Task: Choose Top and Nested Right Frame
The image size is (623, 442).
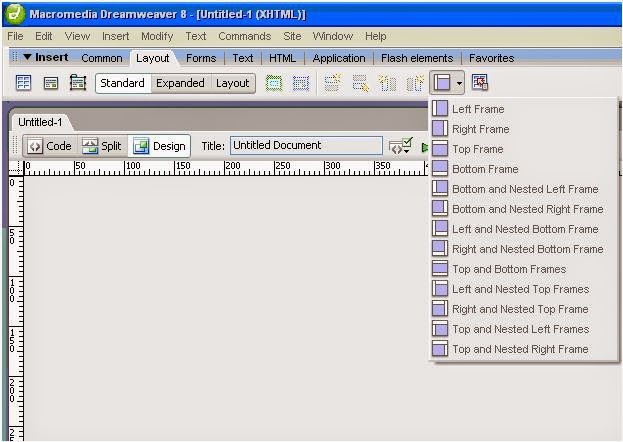Action: [x=524, y=349]
